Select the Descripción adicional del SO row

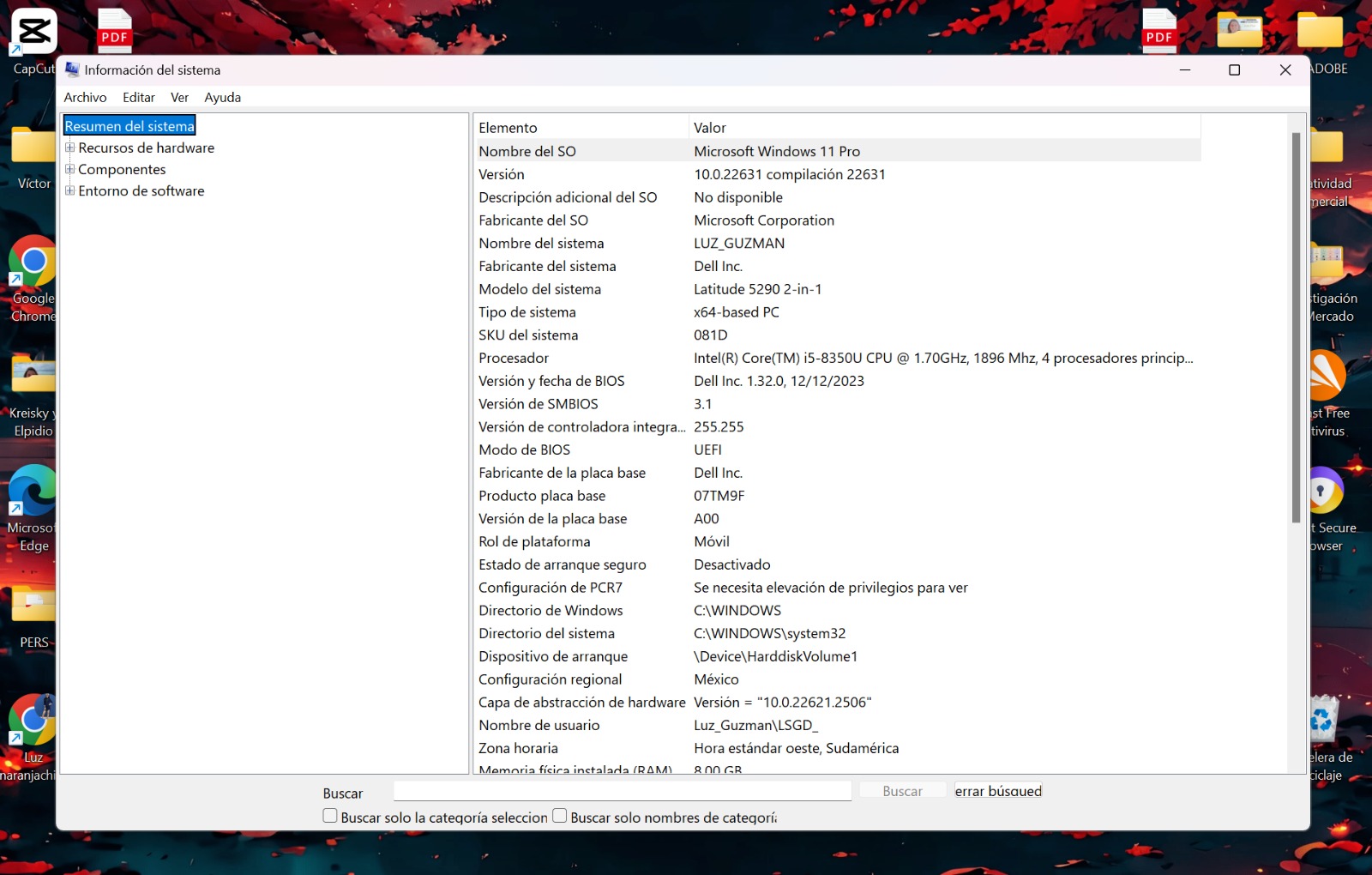(x=838, y=197)
